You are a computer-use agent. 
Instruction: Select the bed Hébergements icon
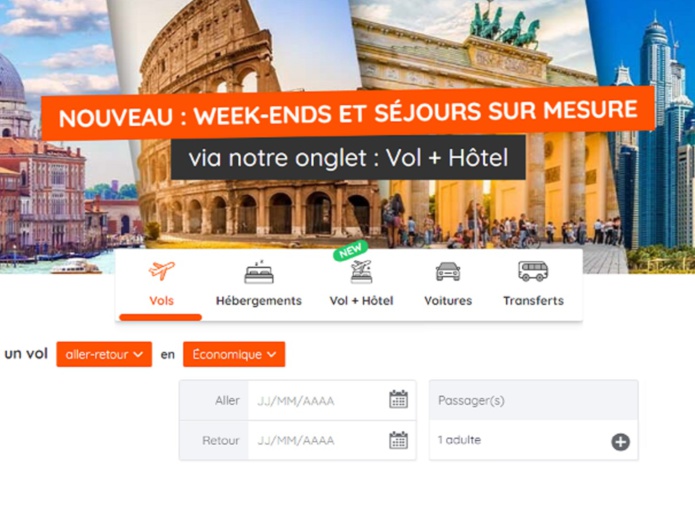coord(259,272)
